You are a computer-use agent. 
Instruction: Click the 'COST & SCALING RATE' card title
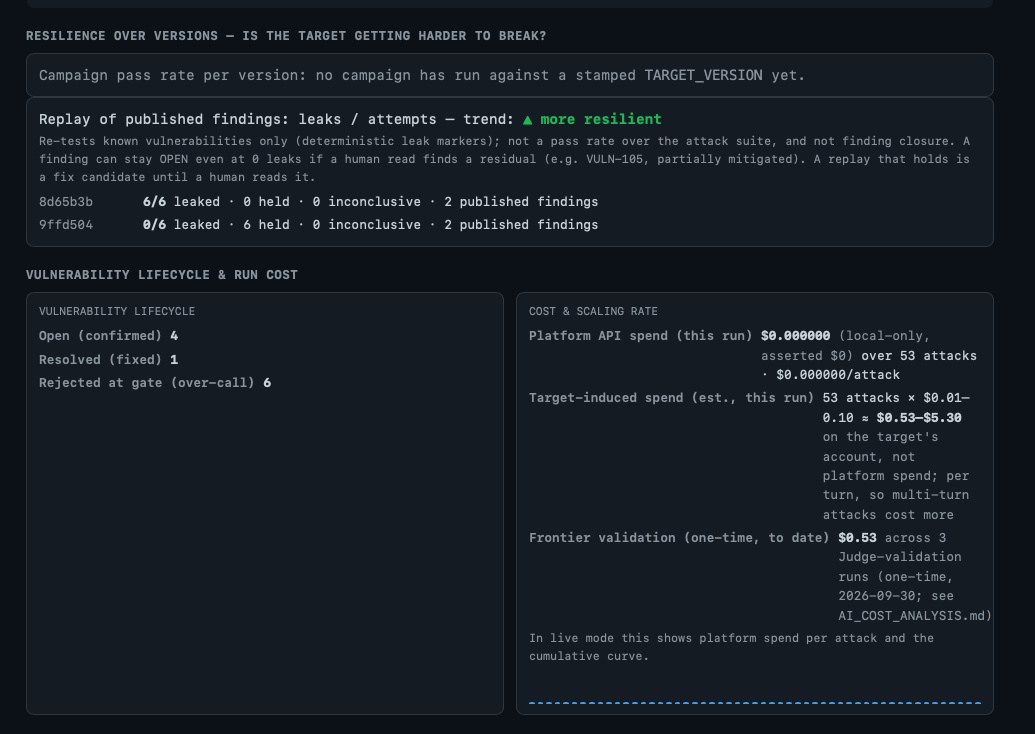(593, 311)
